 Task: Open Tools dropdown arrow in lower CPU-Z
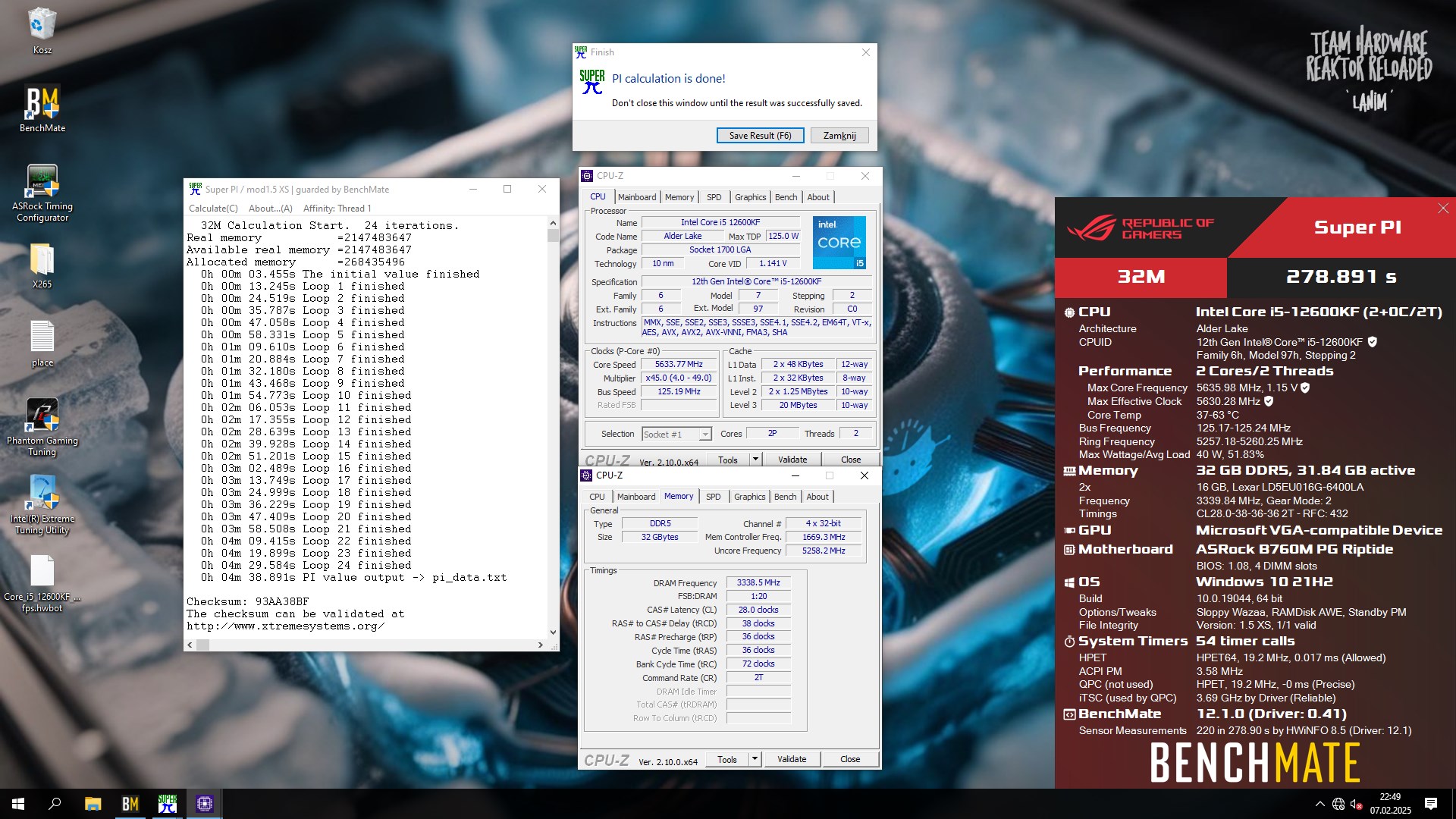754,758
